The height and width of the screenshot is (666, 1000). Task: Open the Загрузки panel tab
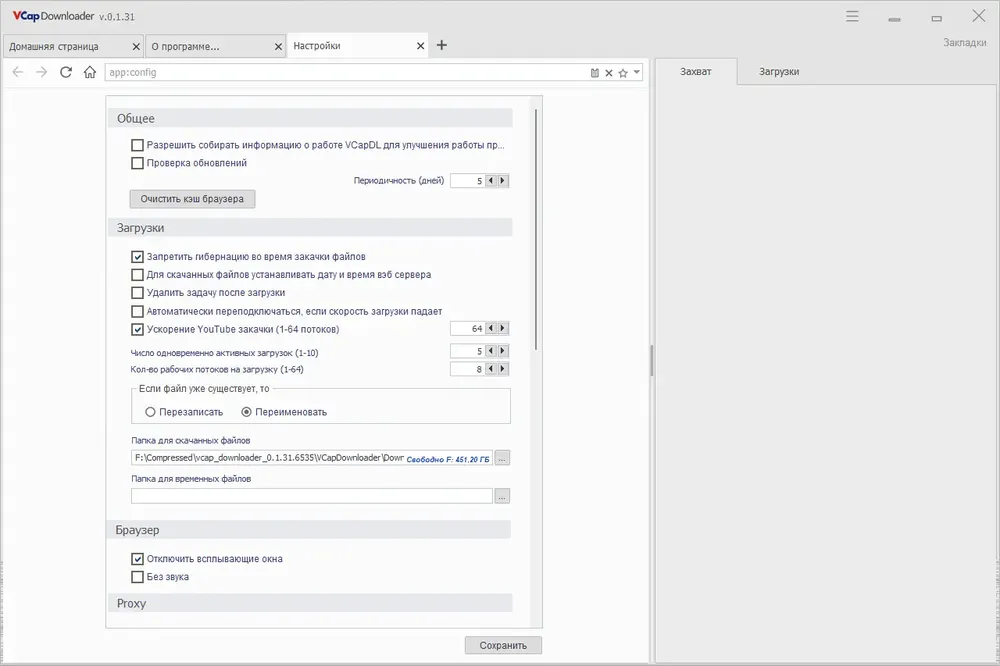click(779, 71)
